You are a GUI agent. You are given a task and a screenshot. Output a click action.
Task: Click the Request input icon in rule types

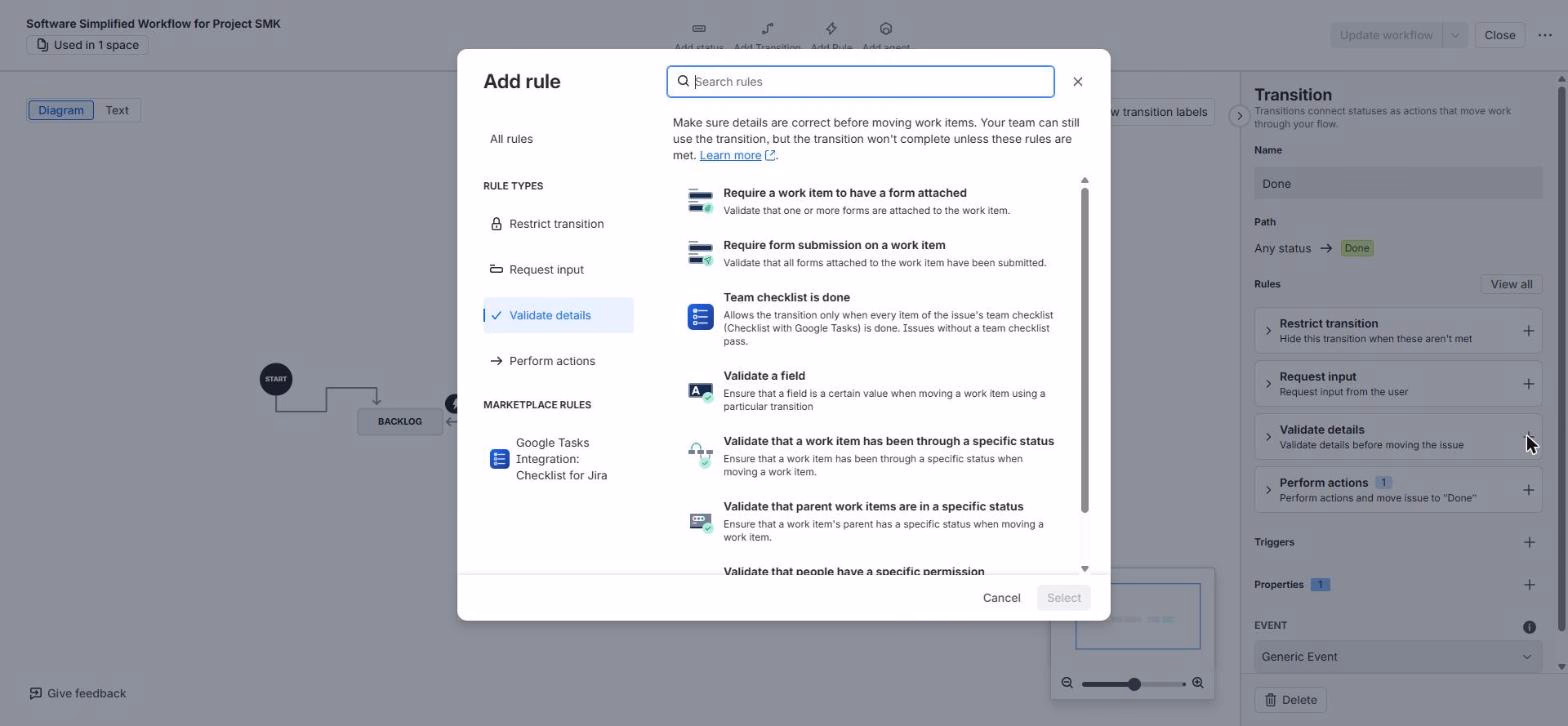tap(496, 269)
